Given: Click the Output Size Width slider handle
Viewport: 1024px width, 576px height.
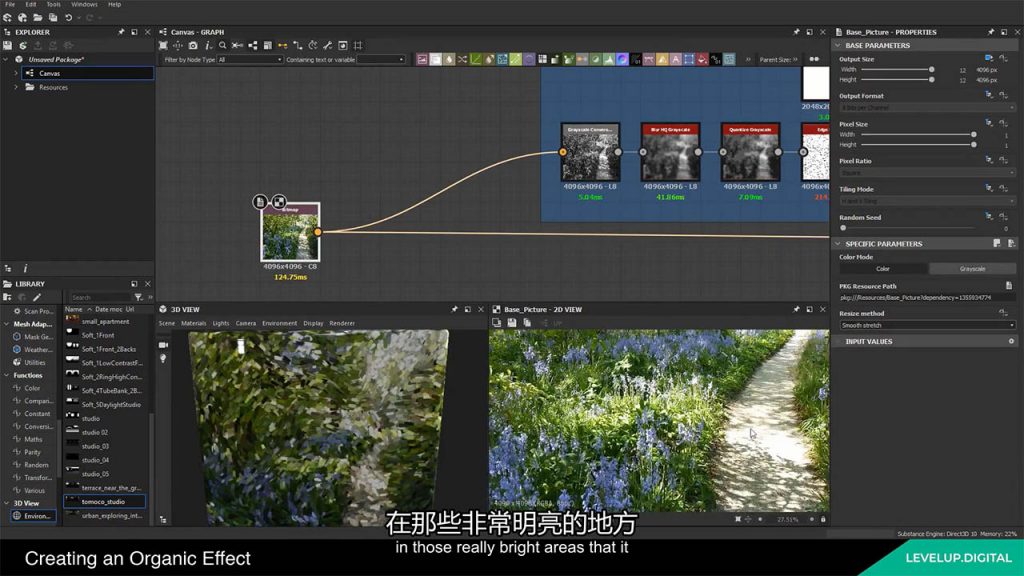Looking at the screenshot, I should [x=931, y=70].
